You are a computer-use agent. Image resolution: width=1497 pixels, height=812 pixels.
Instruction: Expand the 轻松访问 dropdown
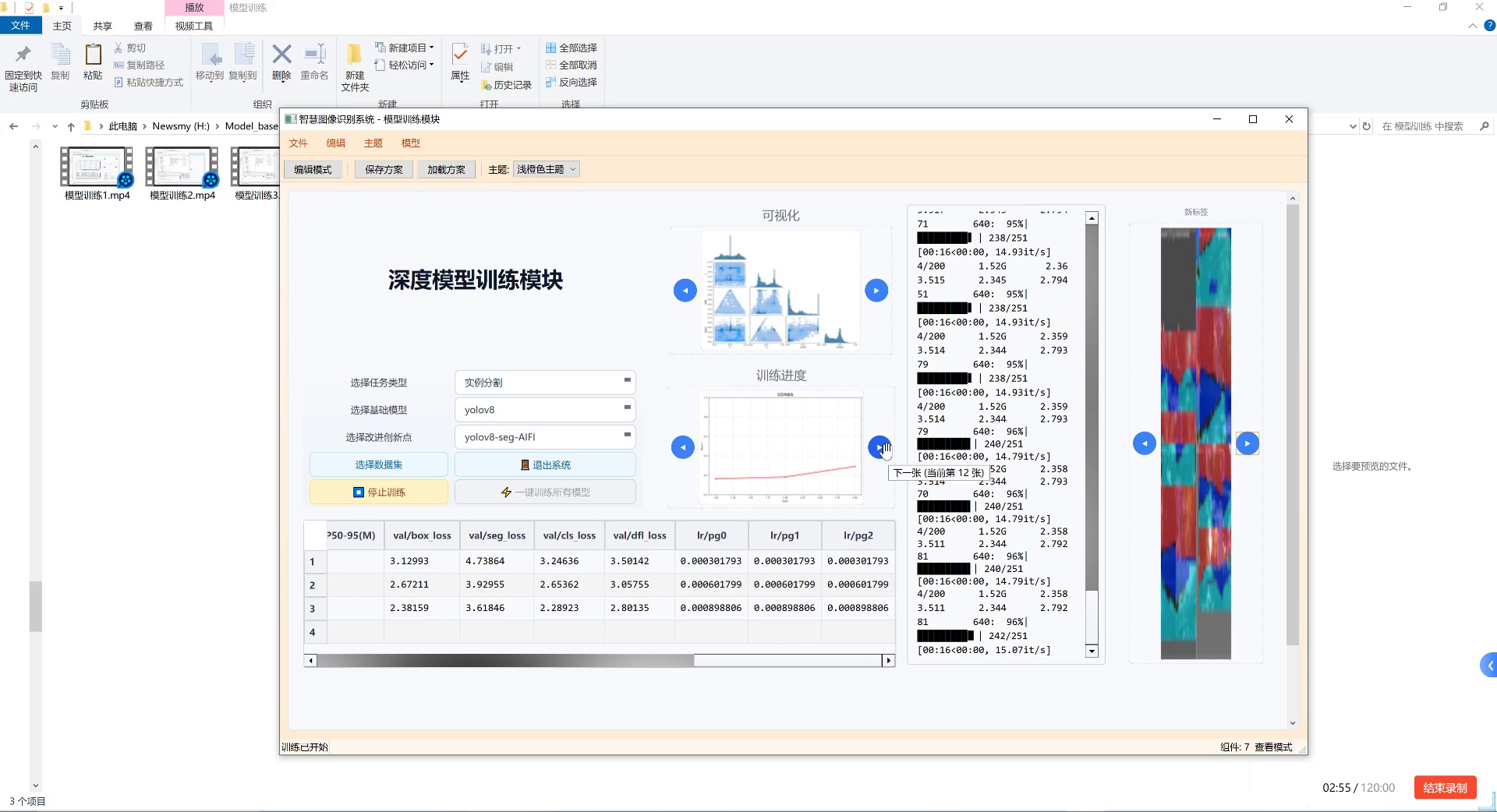pos(405,65)
